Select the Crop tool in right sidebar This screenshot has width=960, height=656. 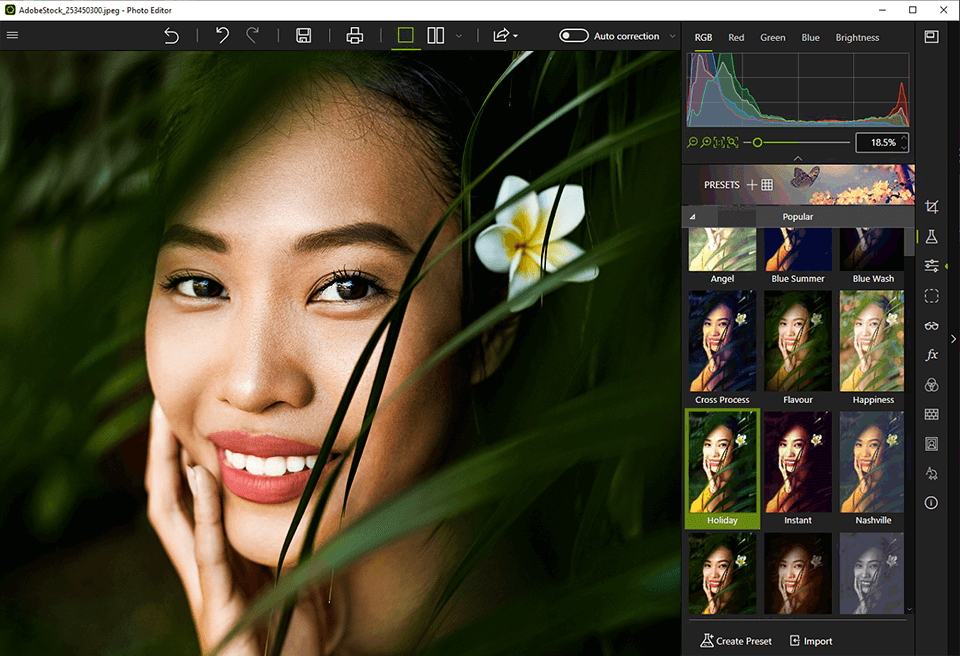click(931, 207)
